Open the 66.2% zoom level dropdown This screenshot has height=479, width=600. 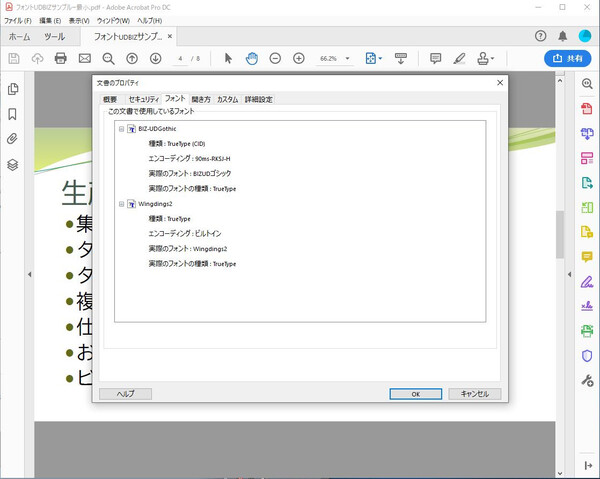(335, 59)
